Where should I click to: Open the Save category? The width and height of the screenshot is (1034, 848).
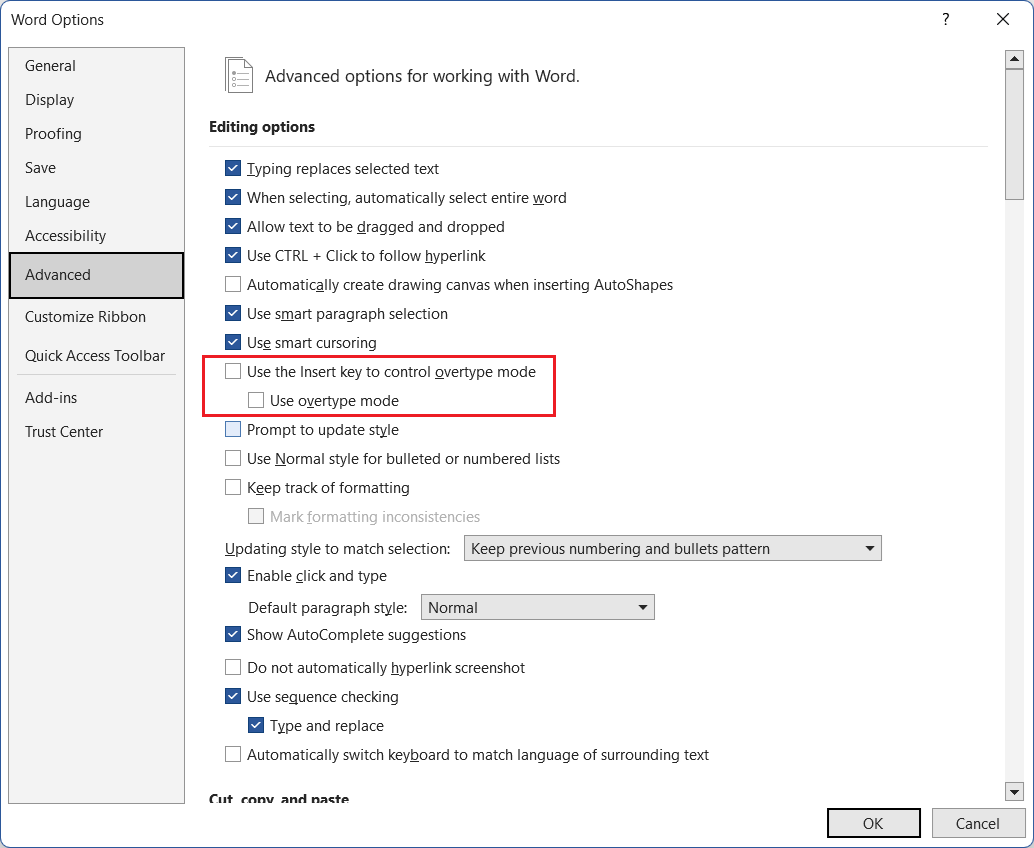click(96, 168)
